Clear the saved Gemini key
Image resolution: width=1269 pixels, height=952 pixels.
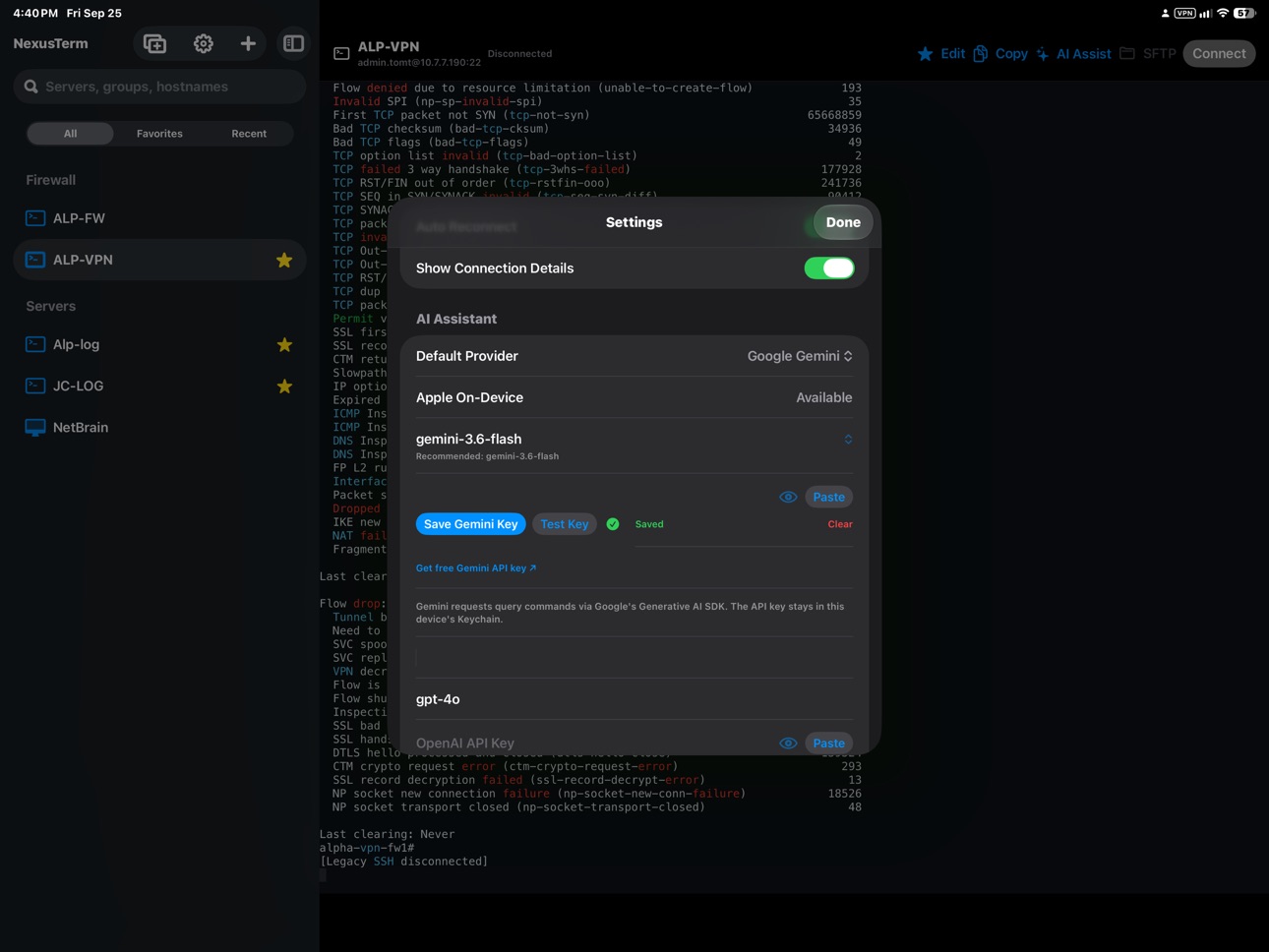[840, 524]
